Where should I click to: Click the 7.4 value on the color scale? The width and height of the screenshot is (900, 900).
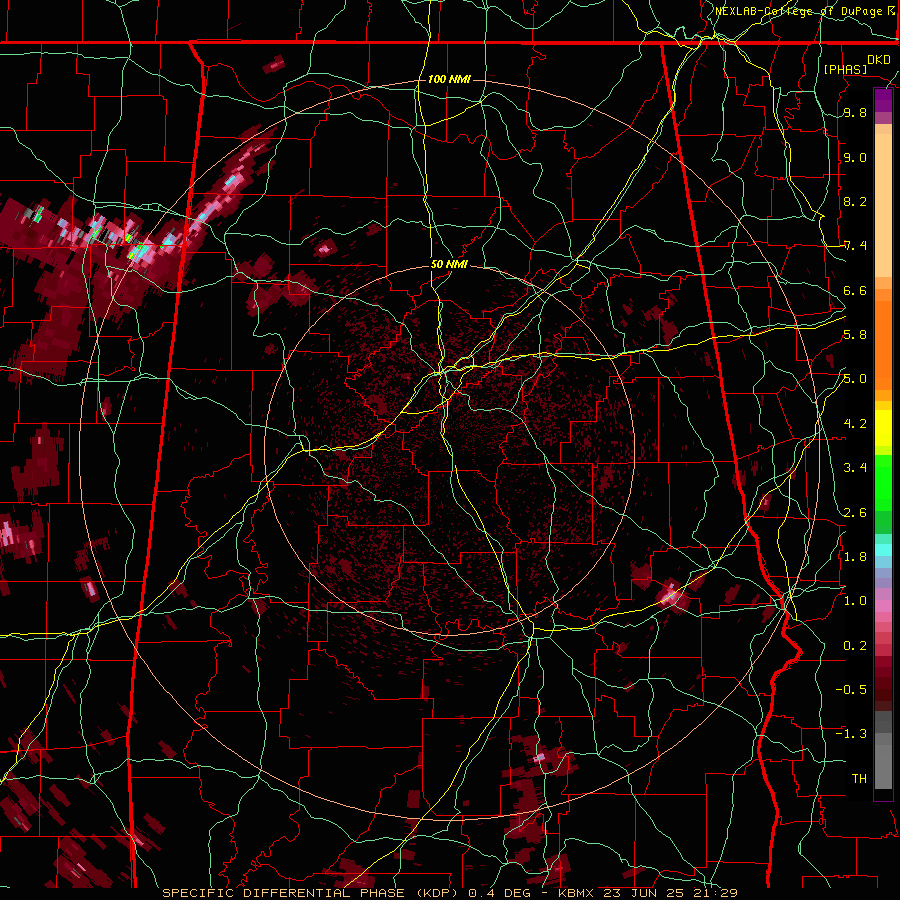click(x=855, y=246)
